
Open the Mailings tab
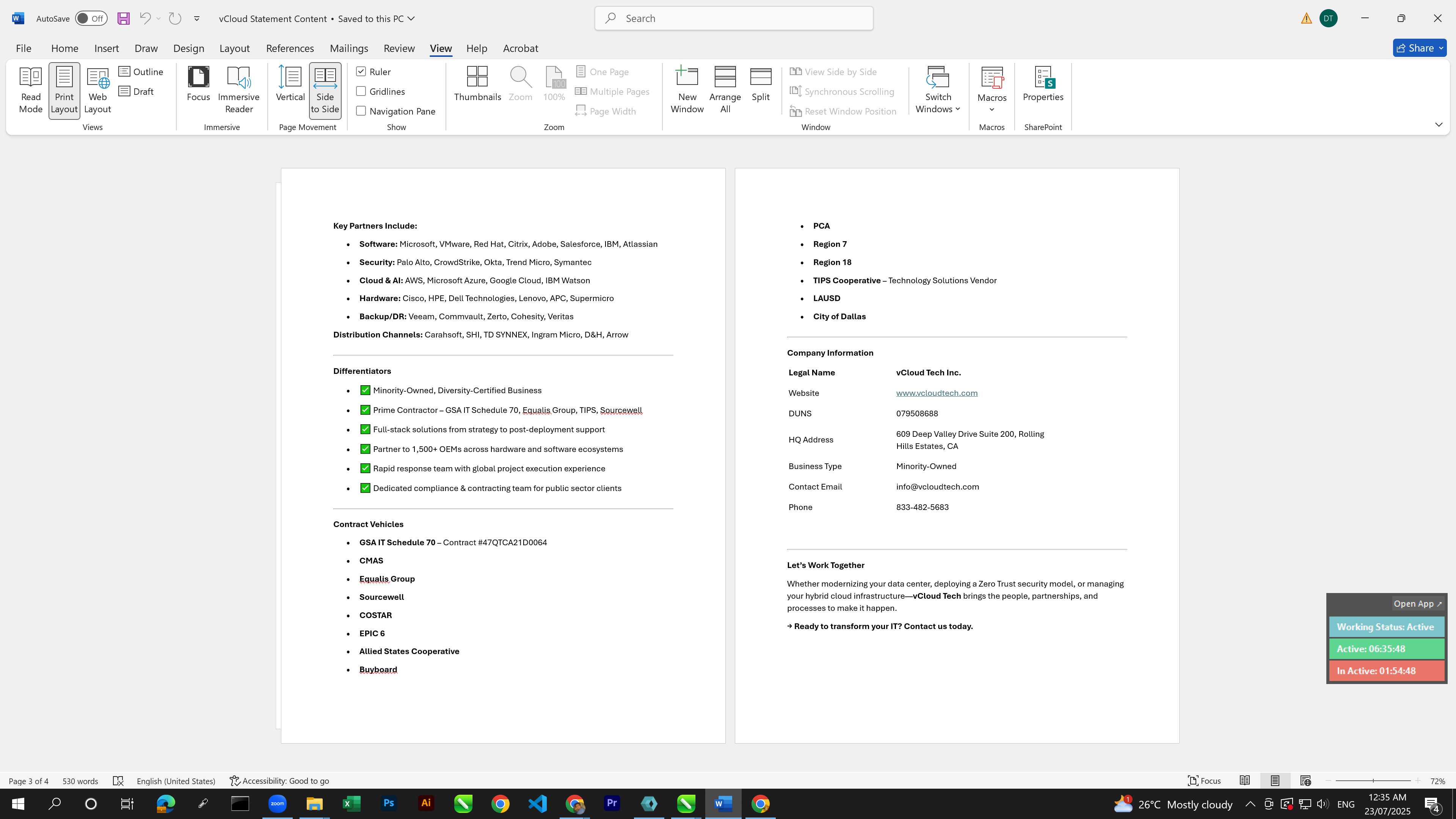point(349,48)
